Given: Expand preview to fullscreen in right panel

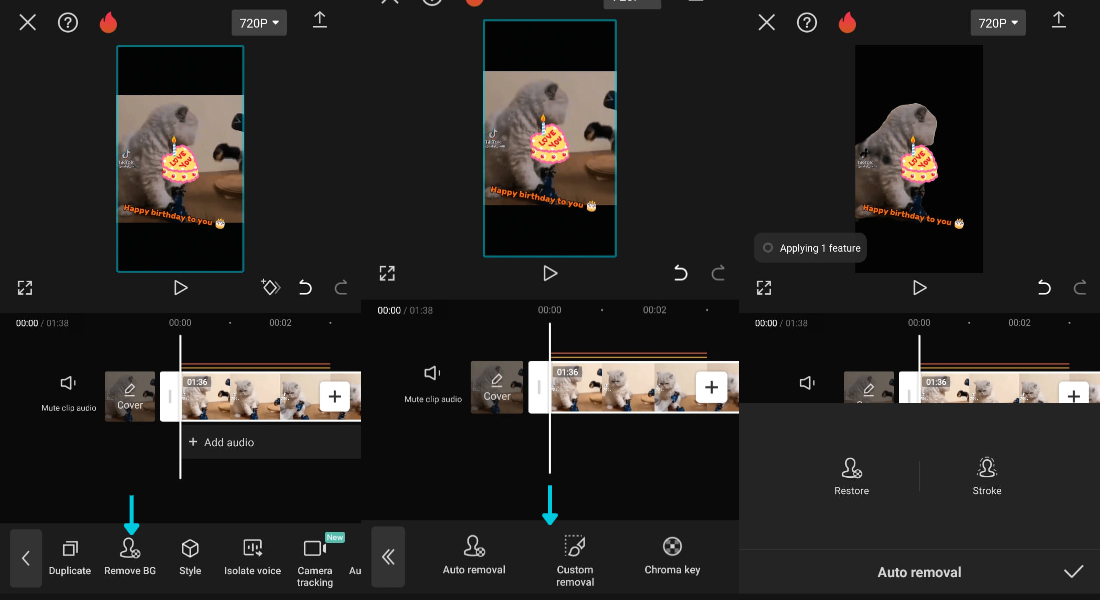Looking at the screenshot, I should 764,288.
